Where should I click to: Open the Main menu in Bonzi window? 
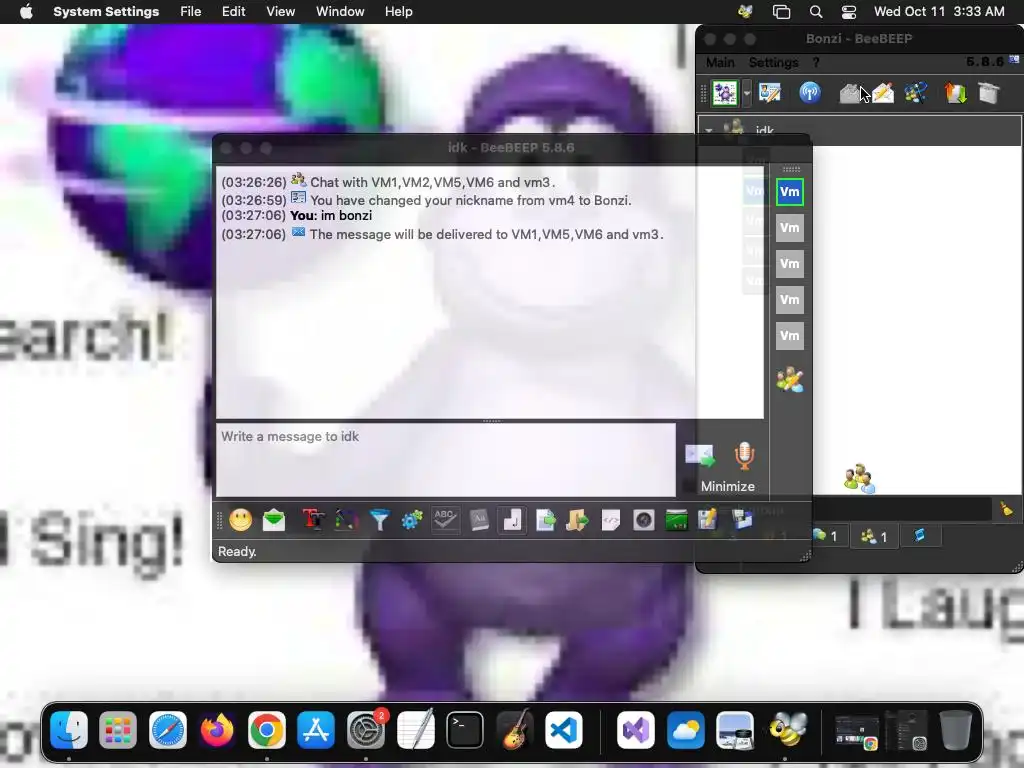[720, 62]
